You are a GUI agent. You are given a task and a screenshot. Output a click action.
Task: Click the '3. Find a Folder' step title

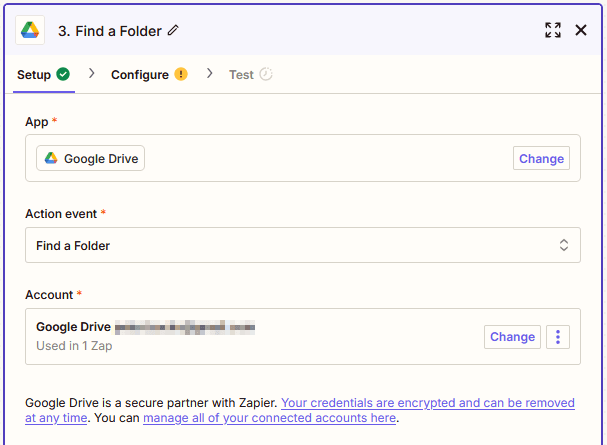110,31
